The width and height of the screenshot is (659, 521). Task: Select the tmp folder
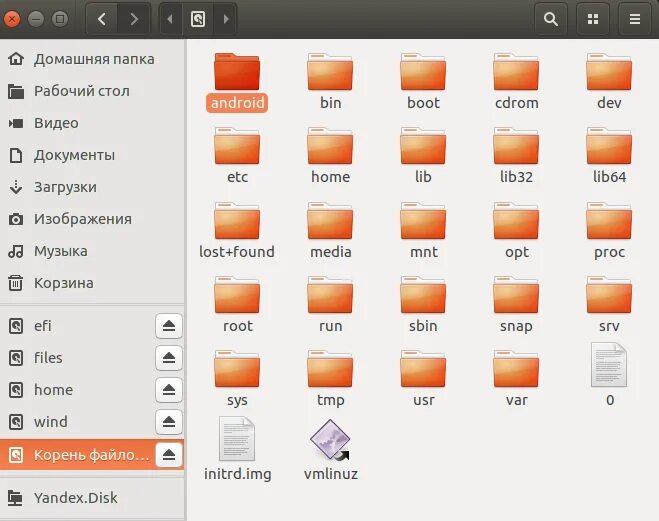(x=330, y=379)
